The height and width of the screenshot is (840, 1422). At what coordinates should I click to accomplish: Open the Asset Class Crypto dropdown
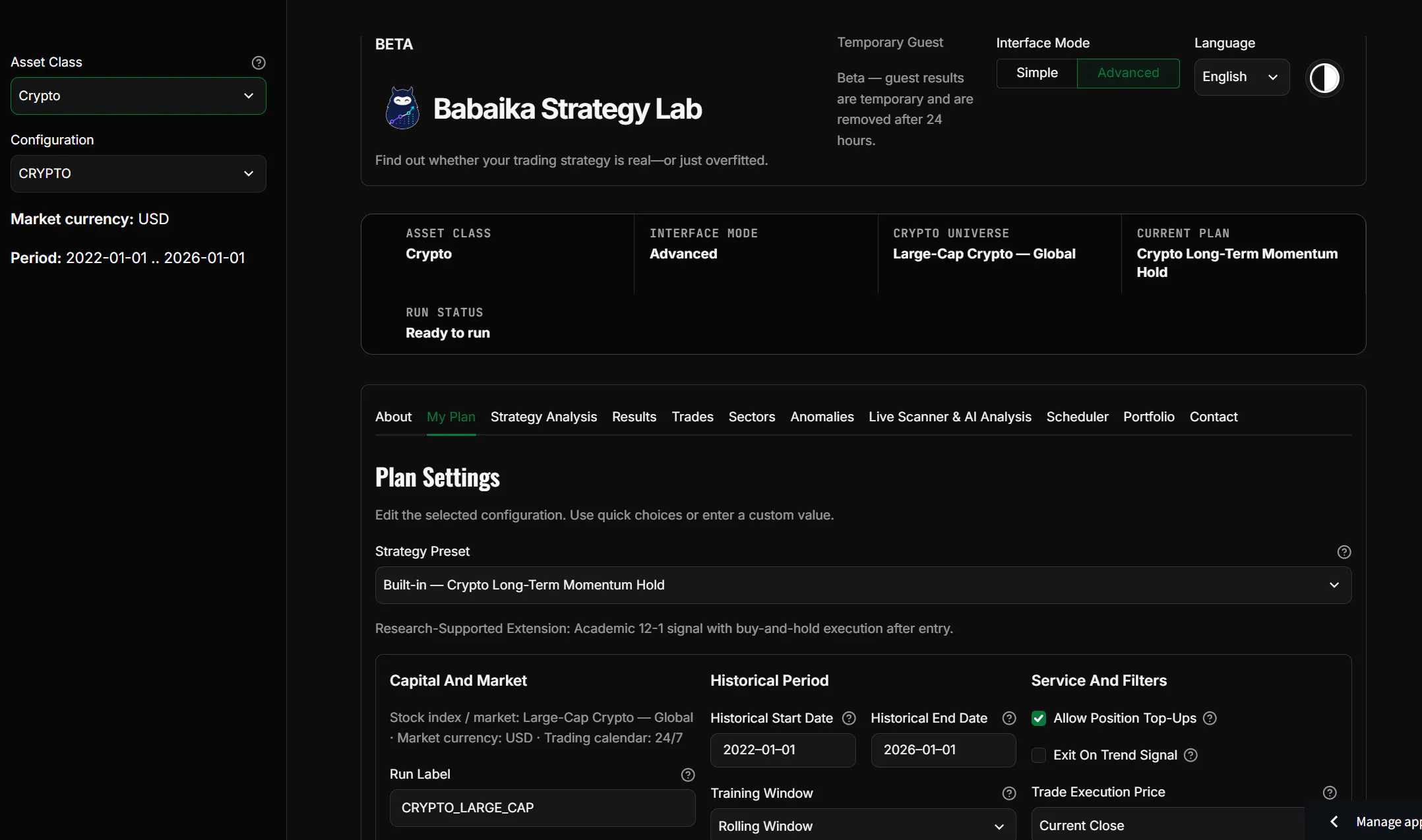pyautogui.click(x=139, y=96)
